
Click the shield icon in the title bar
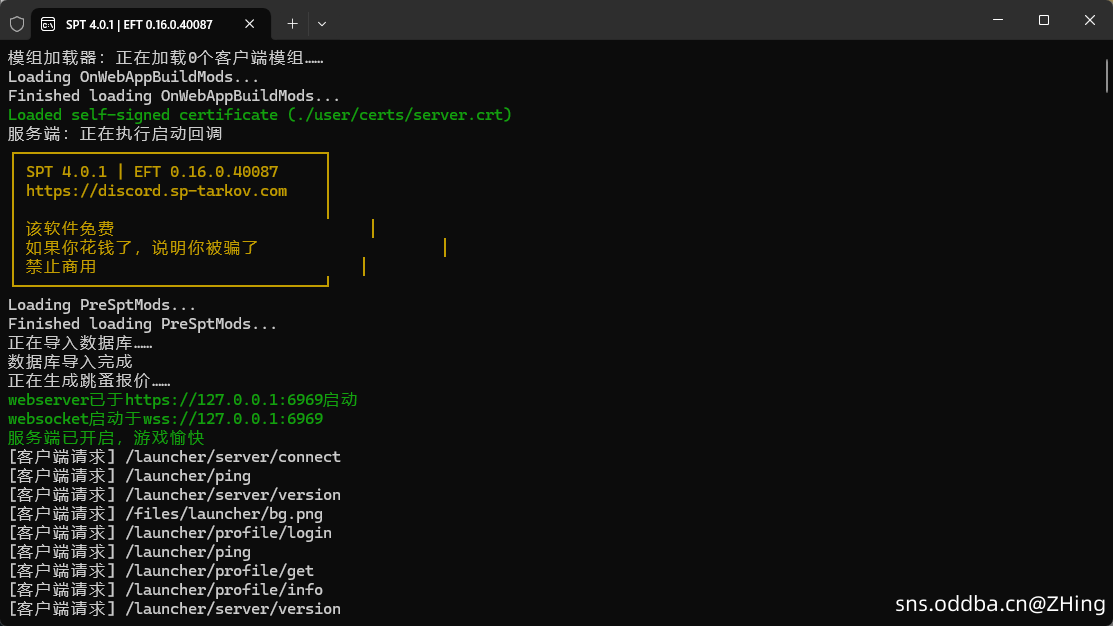pos(17,23)
